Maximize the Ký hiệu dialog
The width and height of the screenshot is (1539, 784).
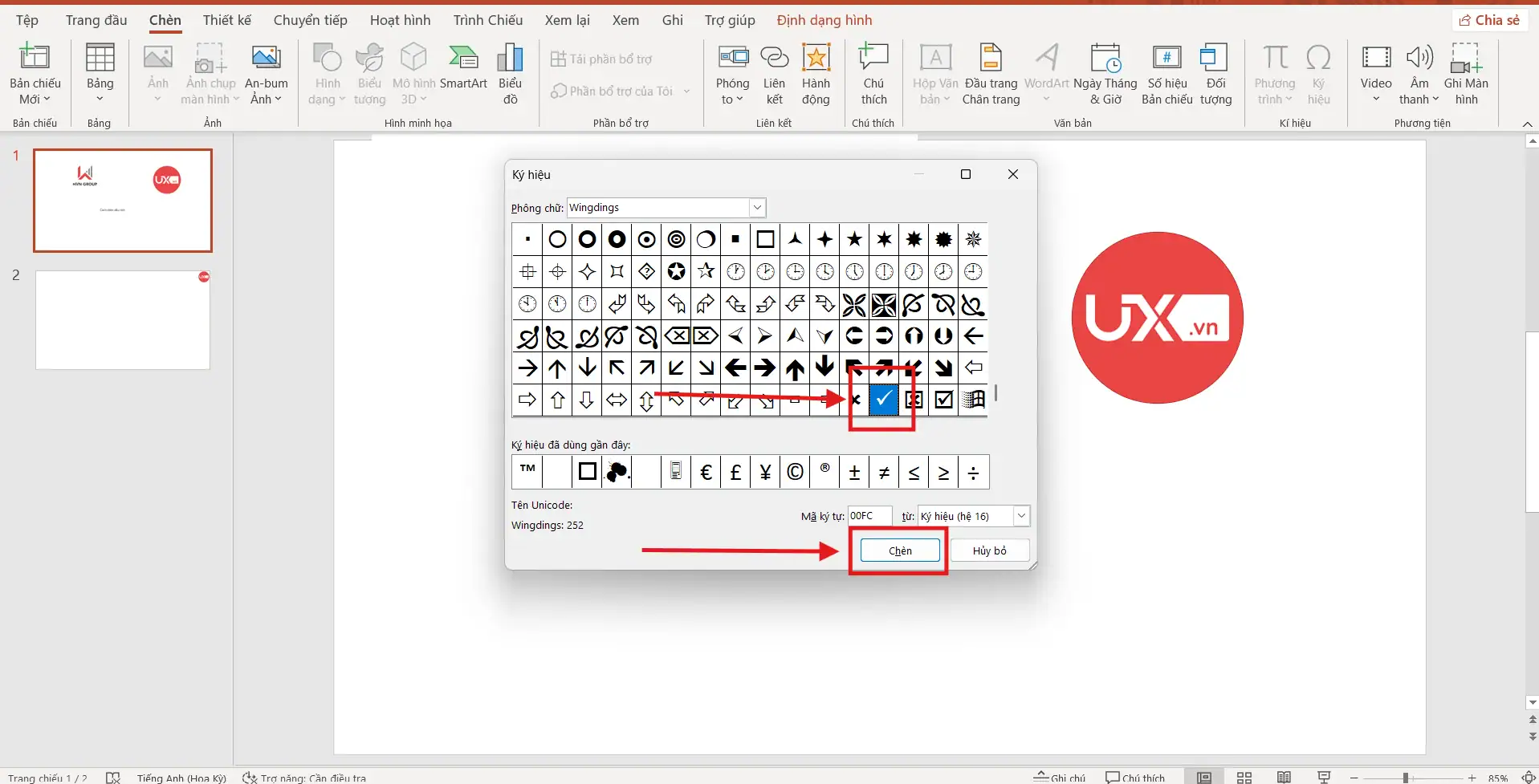tap(966, 174)
